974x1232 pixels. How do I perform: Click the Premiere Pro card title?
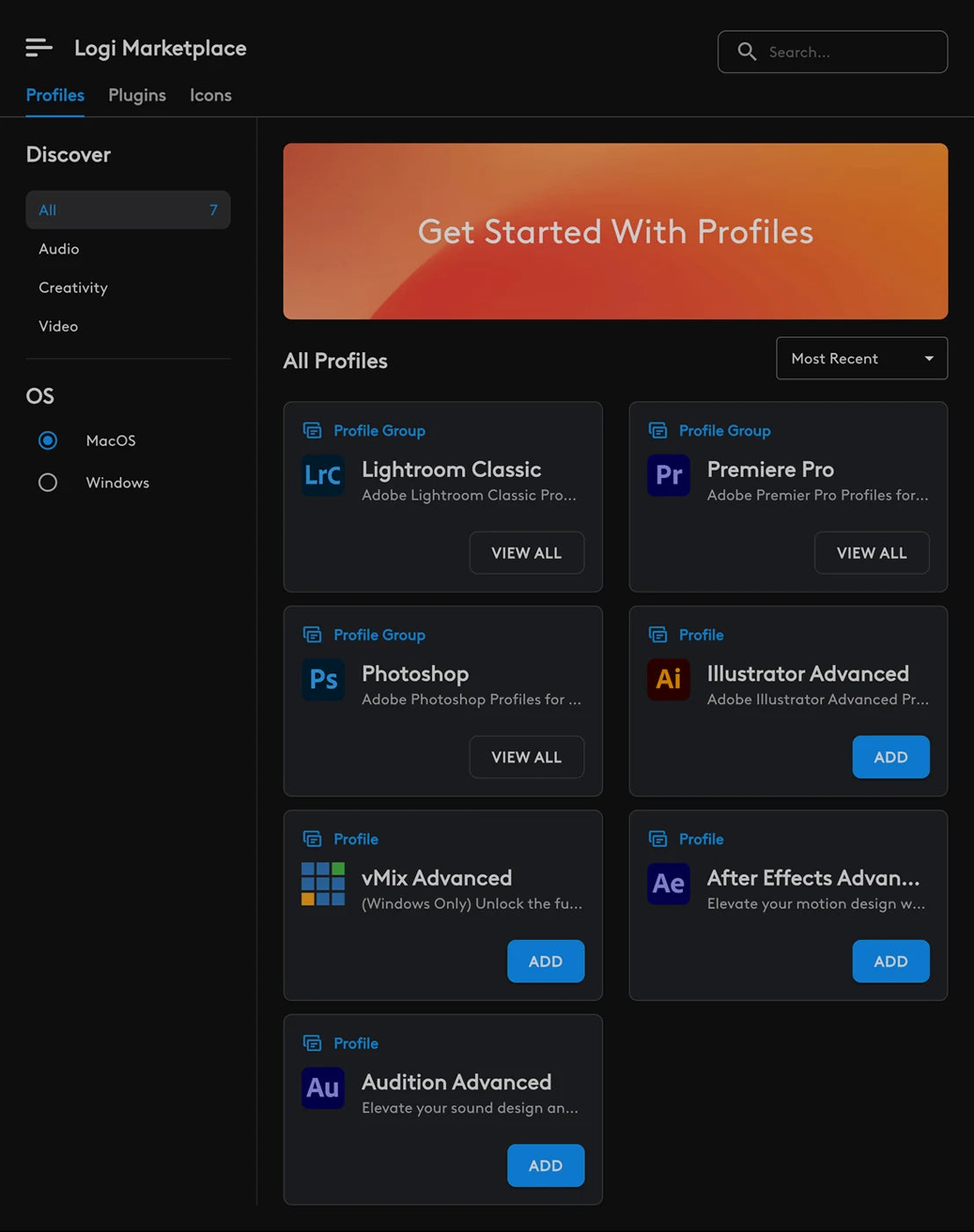click(x=771, y=469)
